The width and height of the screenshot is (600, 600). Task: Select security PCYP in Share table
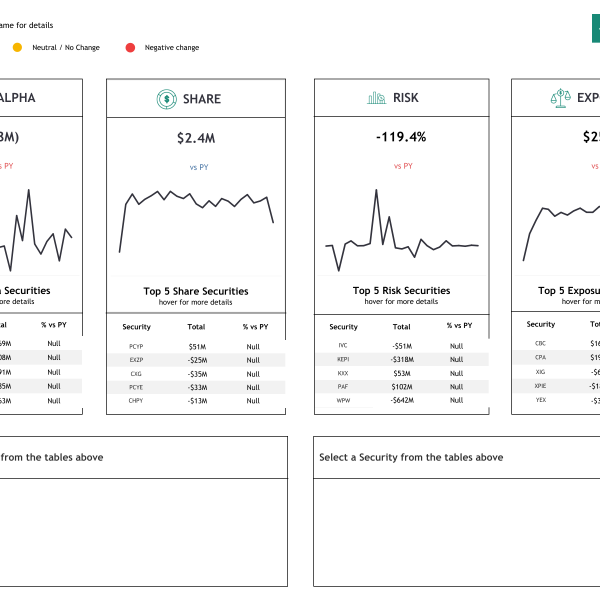click(137, 346)
